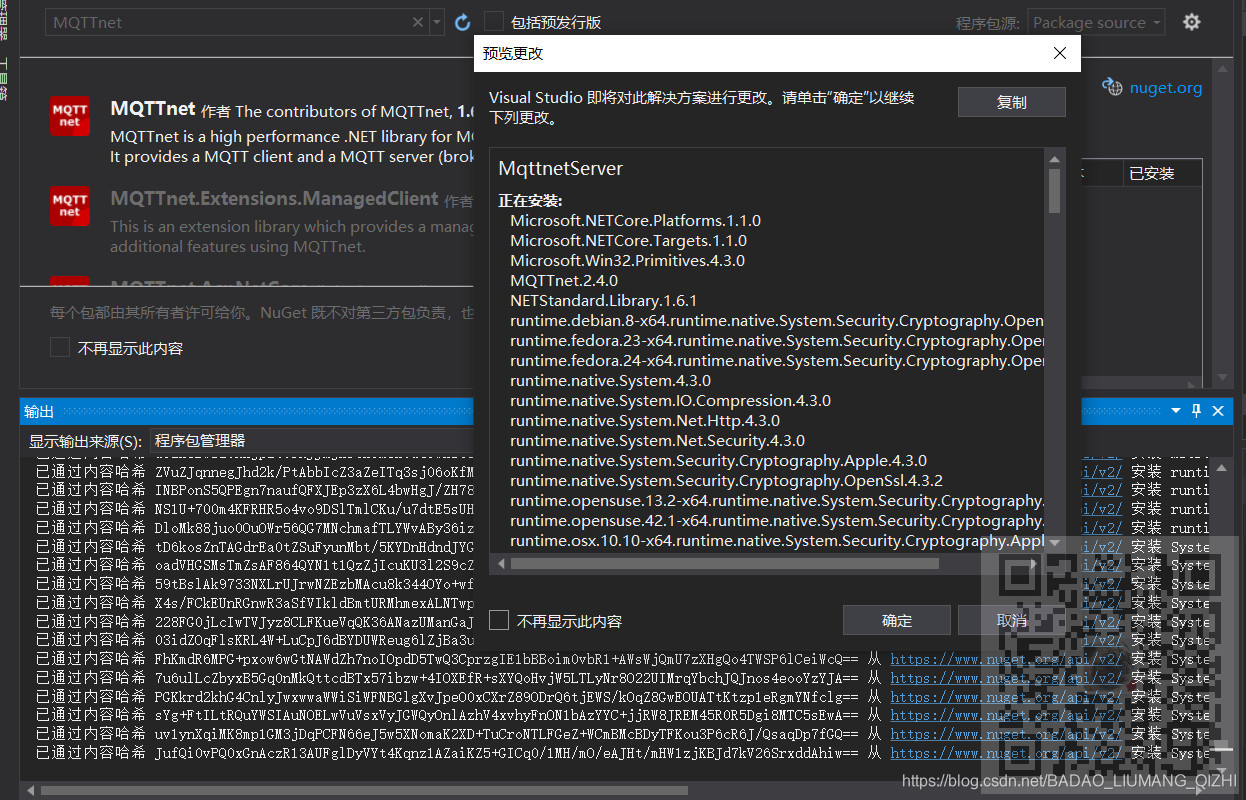Viewport: 1246px width, 800px height.
Task: Click the MQTTnet.Extensions.ManagedClient package logo
Action: tap(69, 207)
